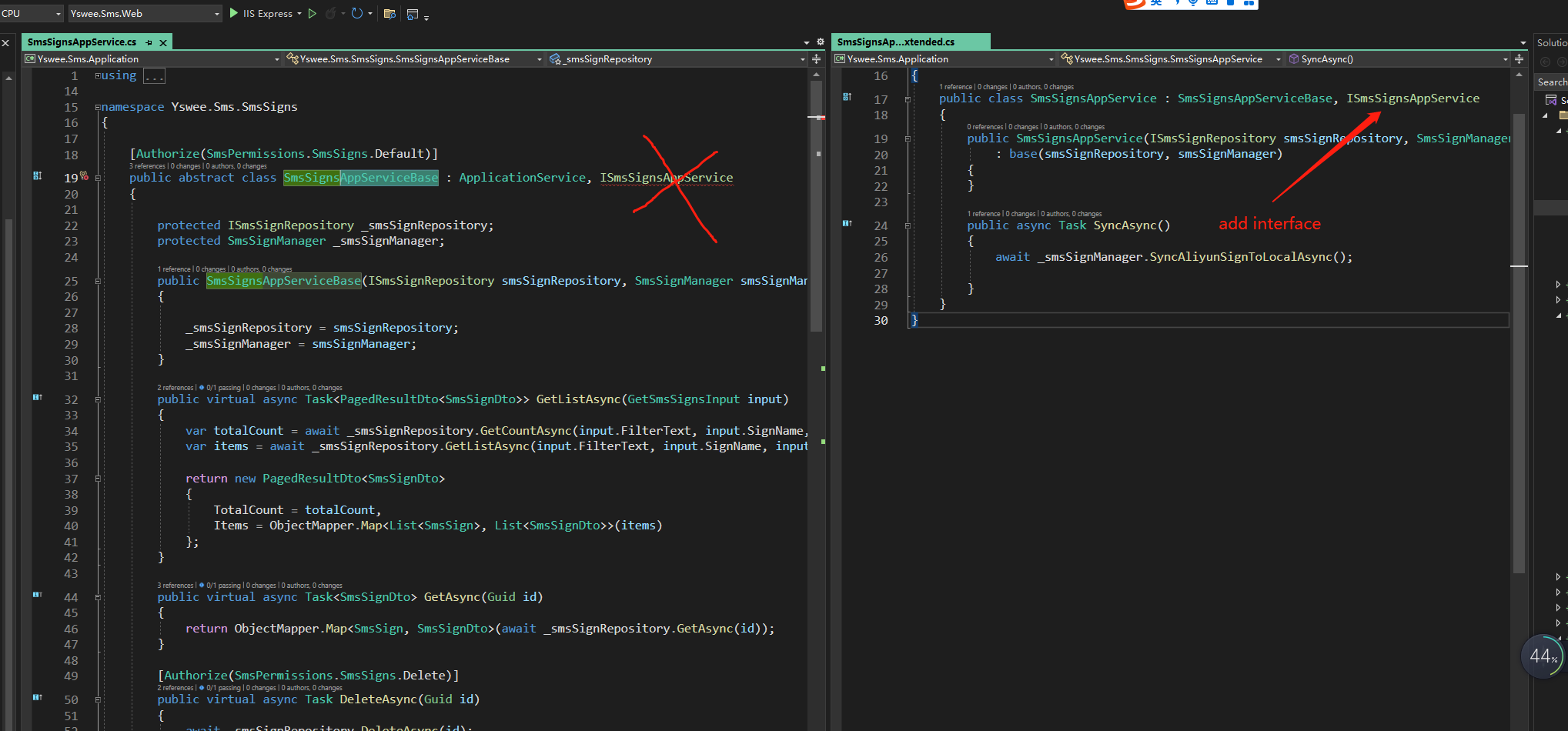Select the SmsSignsAppService.cs tab
This screenshot has height=731, width=1568.
coord(82,42)
